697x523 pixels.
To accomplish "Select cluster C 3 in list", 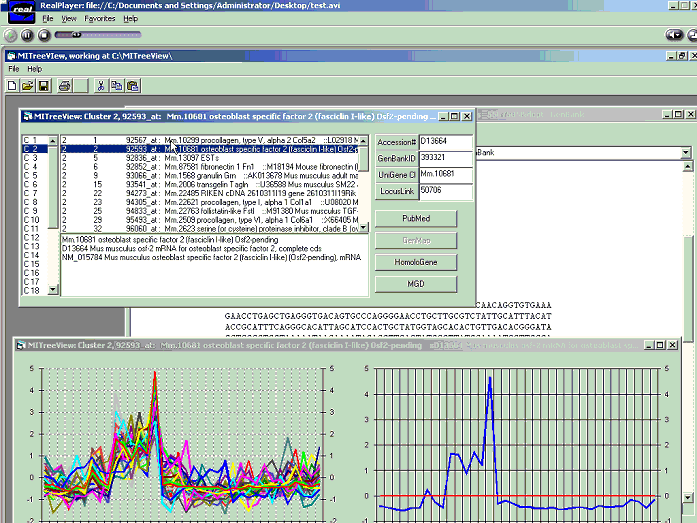I will [35, 158].
